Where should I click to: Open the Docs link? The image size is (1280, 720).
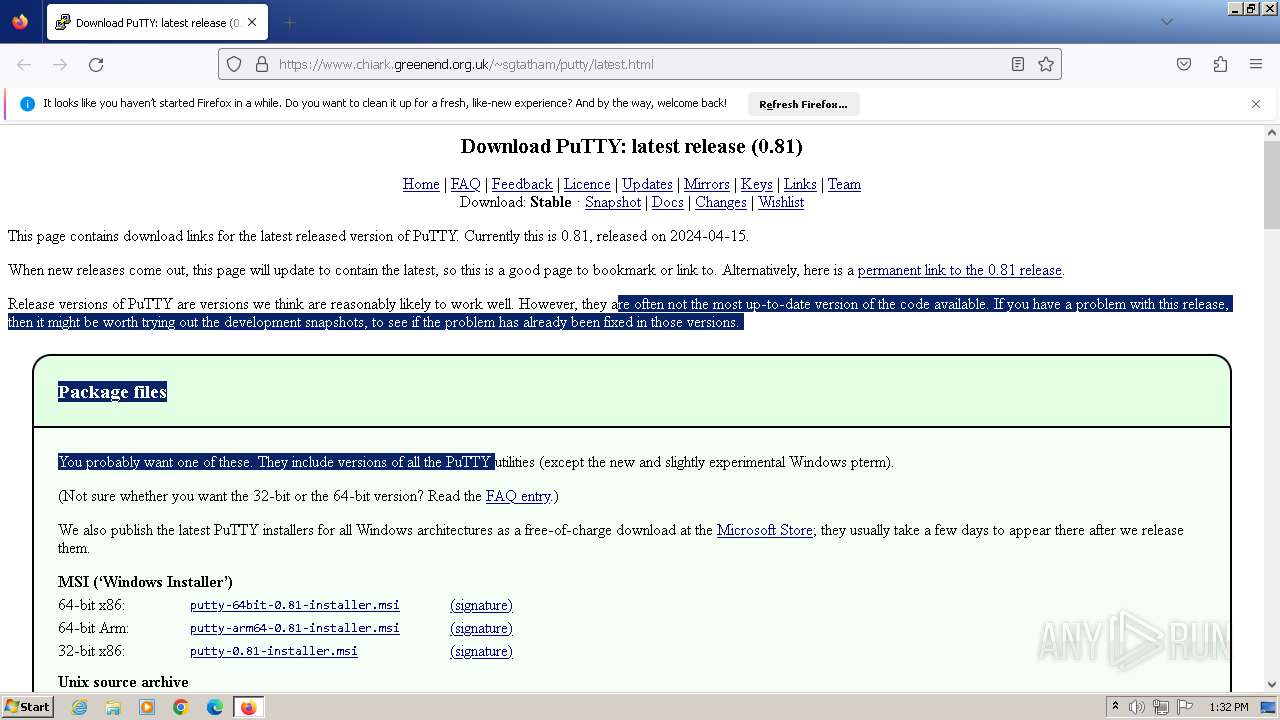tap(668, 202)
